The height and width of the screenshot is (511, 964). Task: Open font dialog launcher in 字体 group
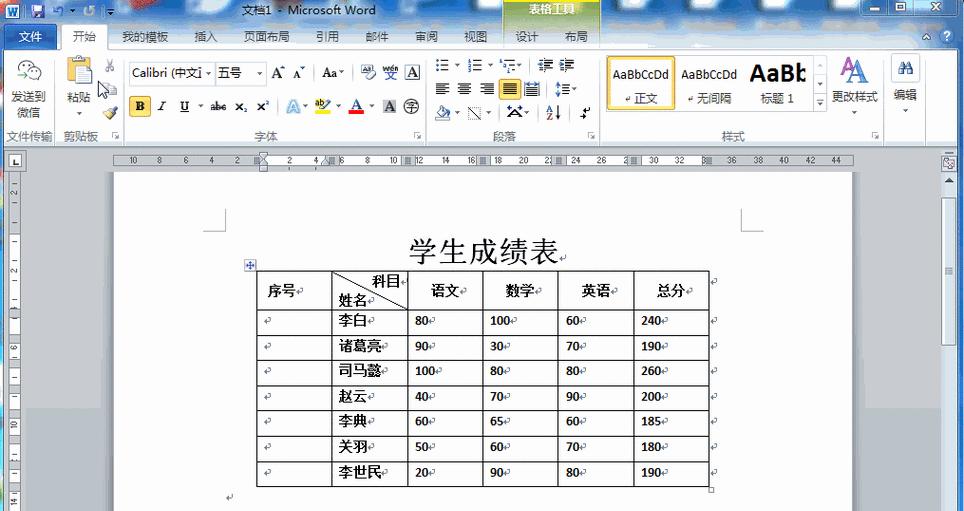[x=417, y=136]
